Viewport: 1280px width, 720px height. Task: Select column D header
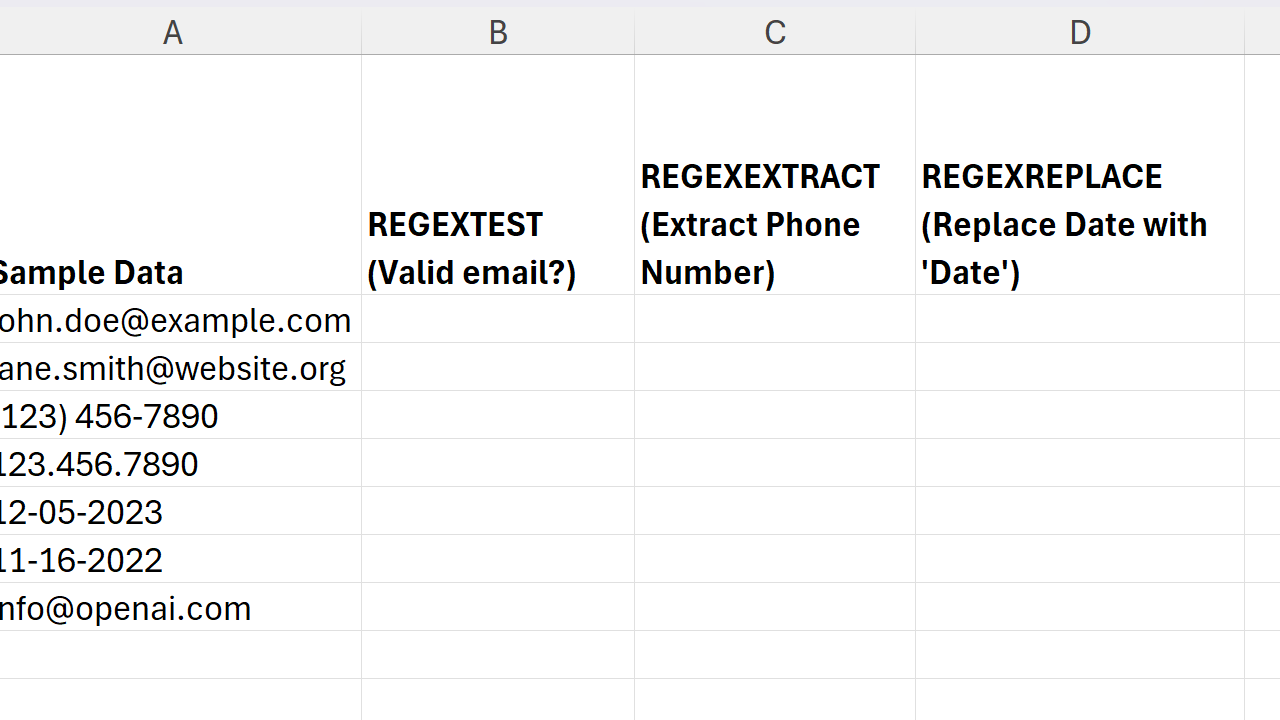(1080, 32)
